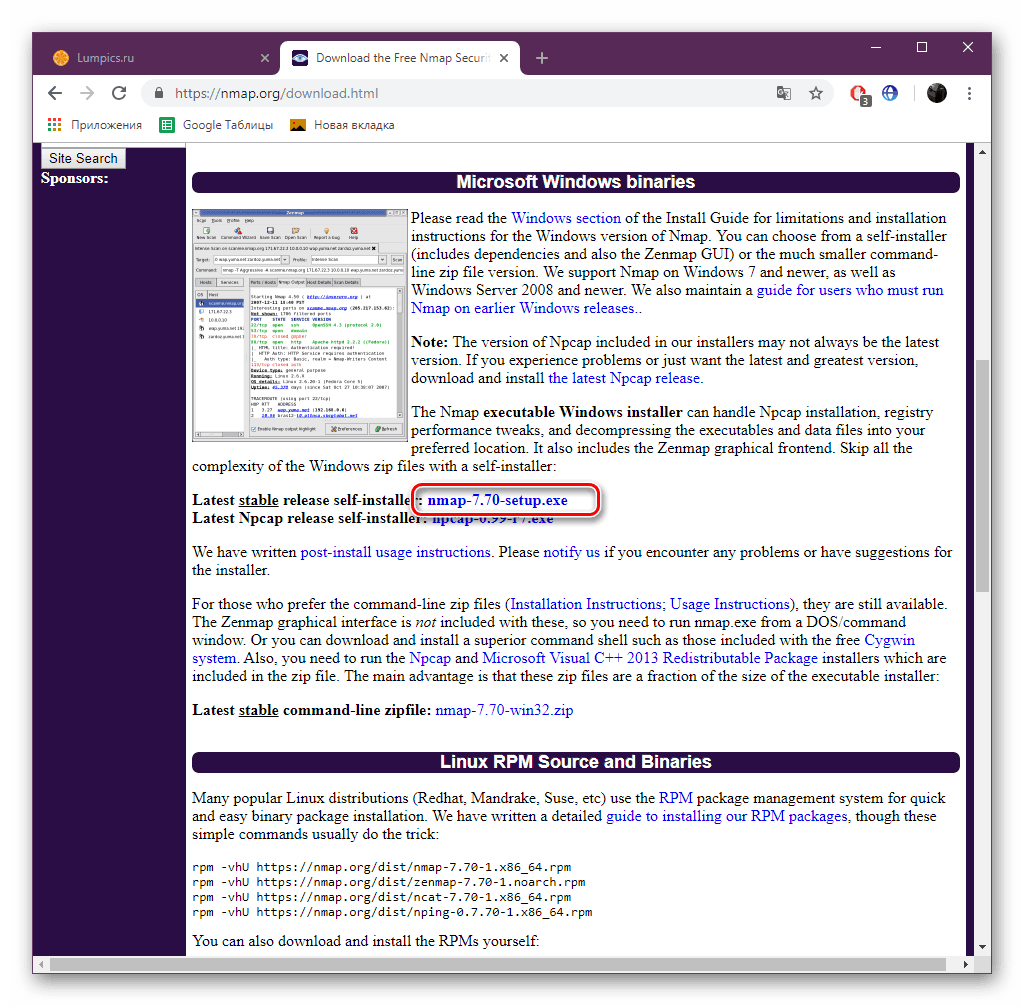
Task: Bookmark the page with the star icon
Action: tap(816, 92)
